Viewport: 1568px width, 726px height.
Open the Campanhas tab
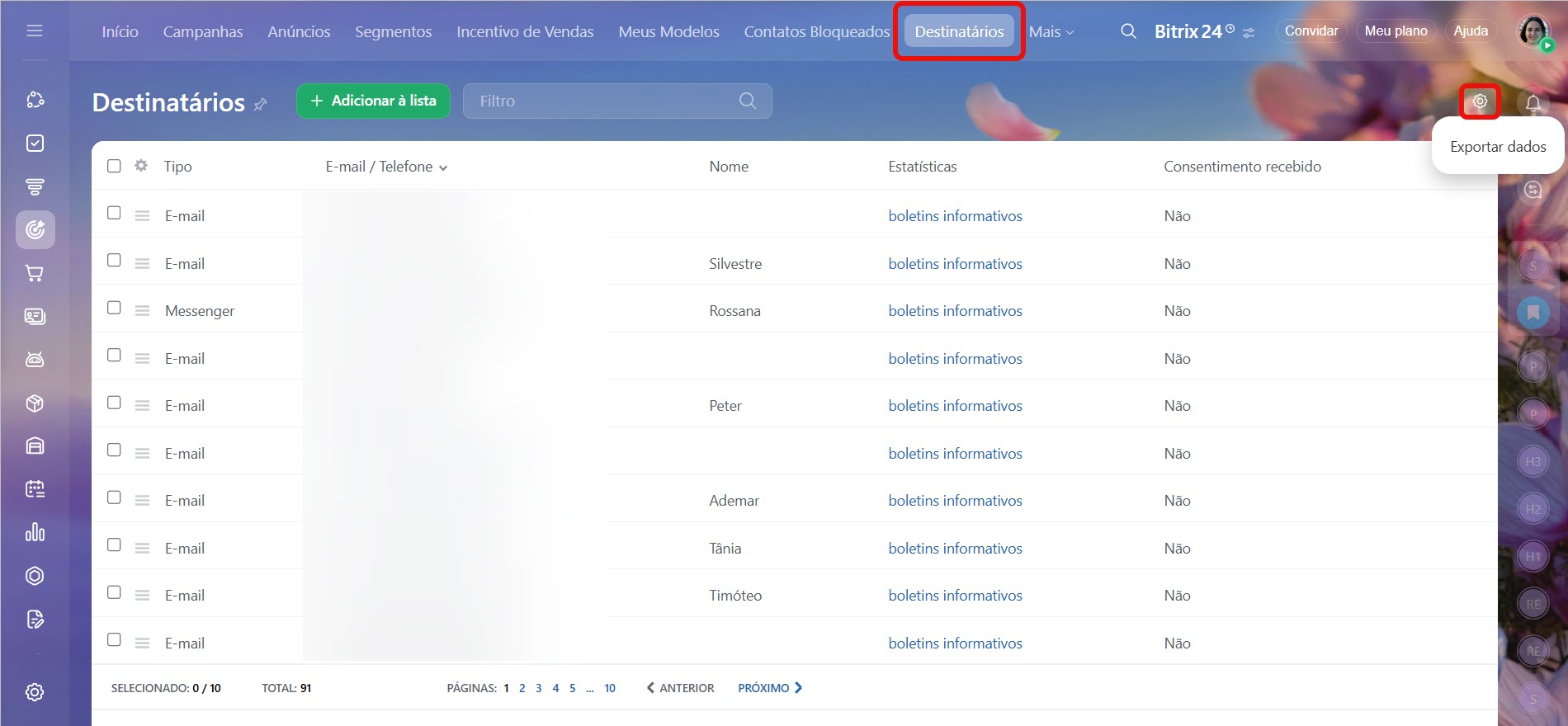pyautogui.click(x=203, y=31)
